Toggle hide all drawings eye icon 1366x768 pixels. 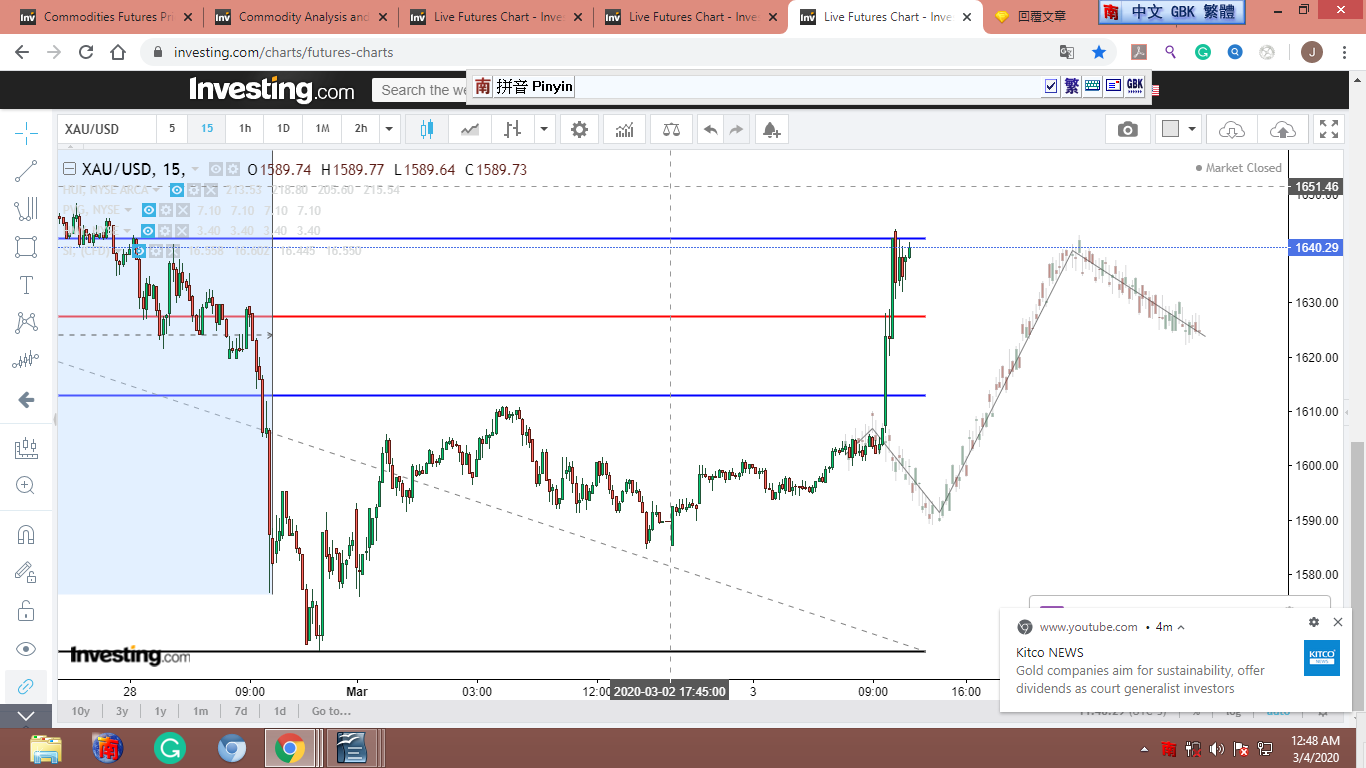26,649
